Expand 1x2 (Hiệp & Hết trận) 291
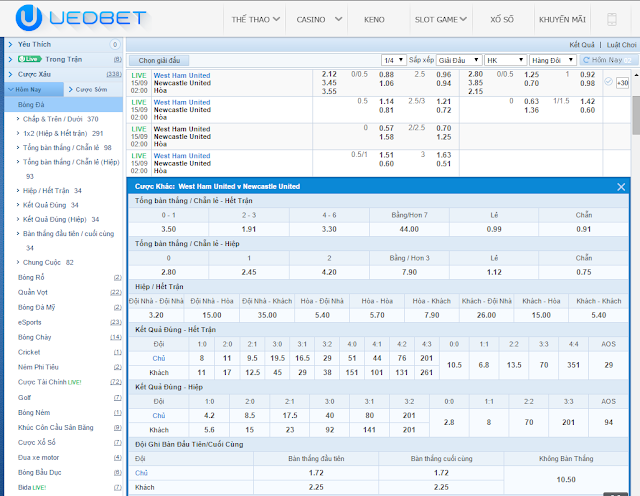This screenshot has width=640, height=496. pyautogui.click(x=63, y=133)
